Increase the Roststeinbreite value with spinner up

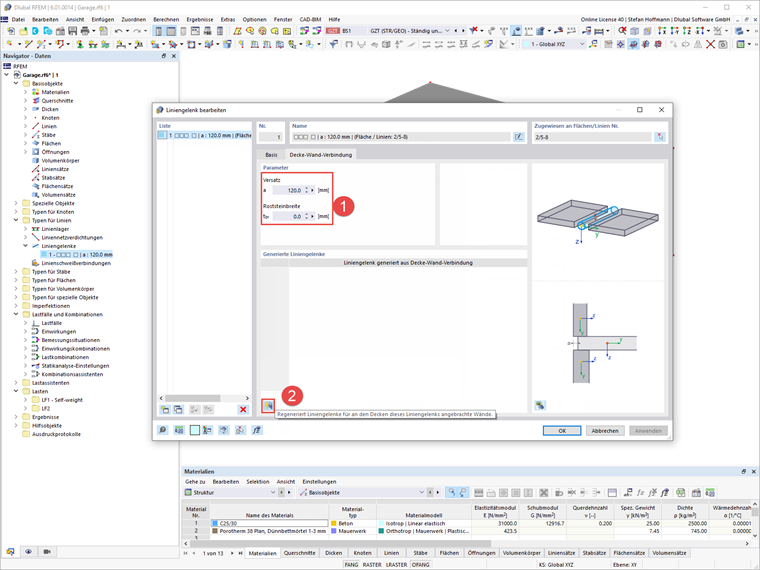tap(306, 215)
